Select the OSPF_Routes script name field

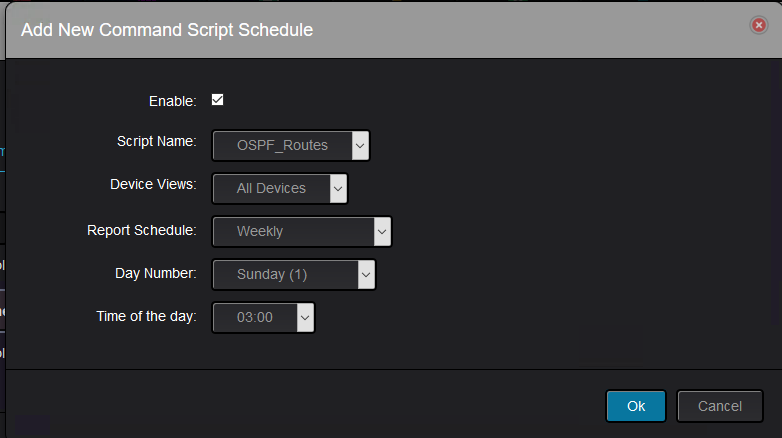282,146
